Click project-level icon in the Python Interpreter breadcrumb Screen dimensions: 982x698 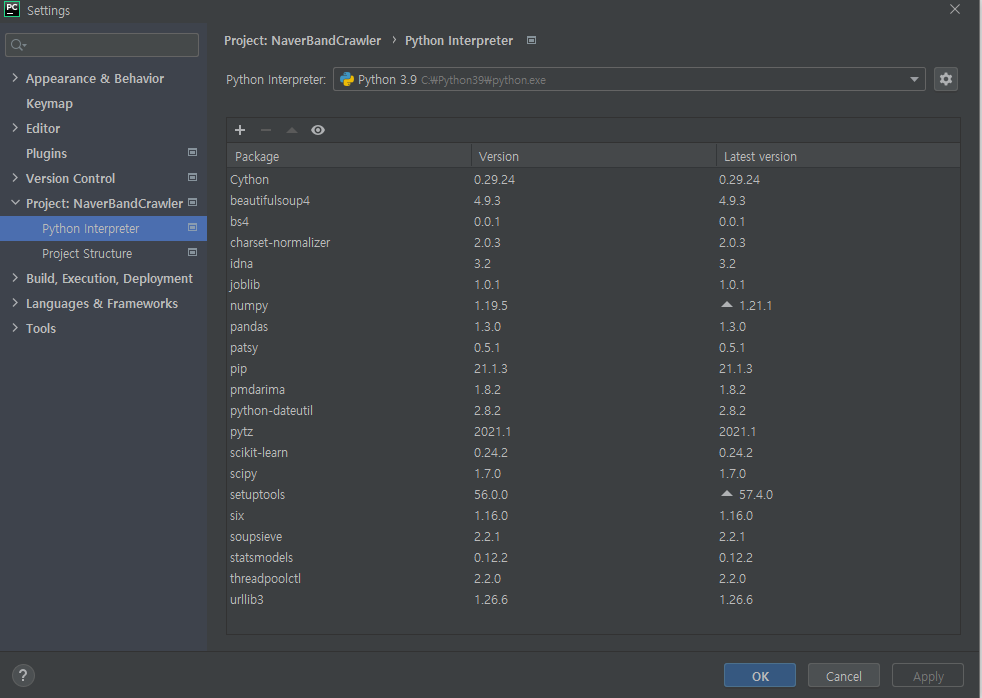coord(531,41)
